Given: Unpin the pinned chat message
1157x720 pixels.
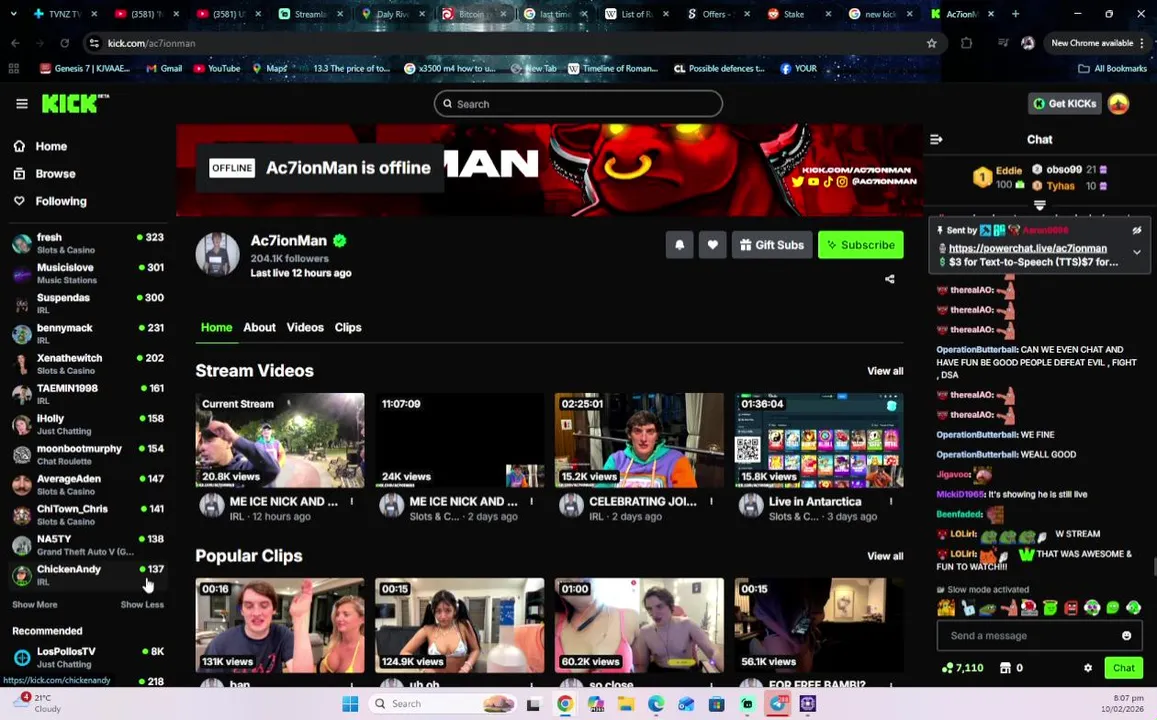Looking at the screenshot, I should pyautogui.click(x=1136, y=230).
